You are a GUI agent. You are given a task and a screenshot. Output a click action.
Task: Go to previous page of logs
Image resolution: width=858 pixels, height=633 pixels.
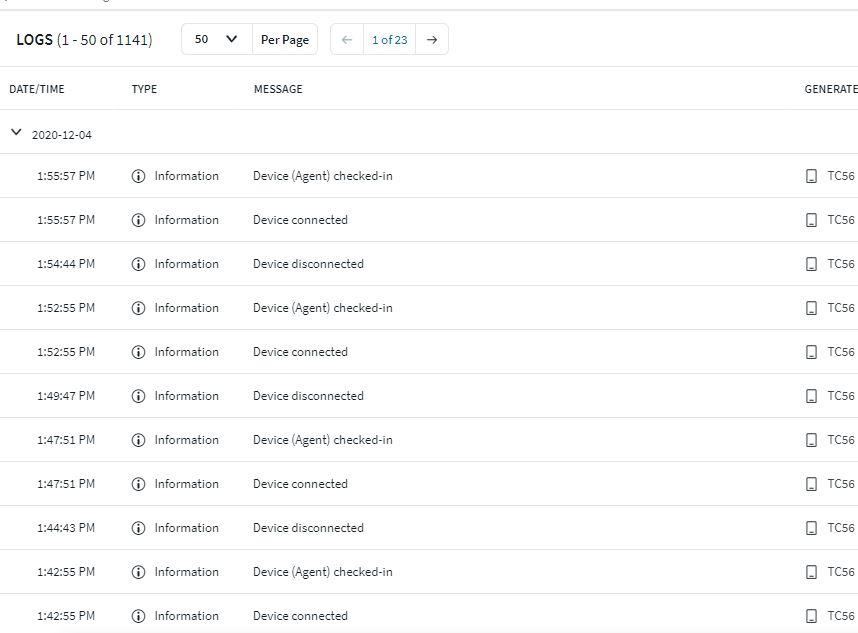coord(347,39)
